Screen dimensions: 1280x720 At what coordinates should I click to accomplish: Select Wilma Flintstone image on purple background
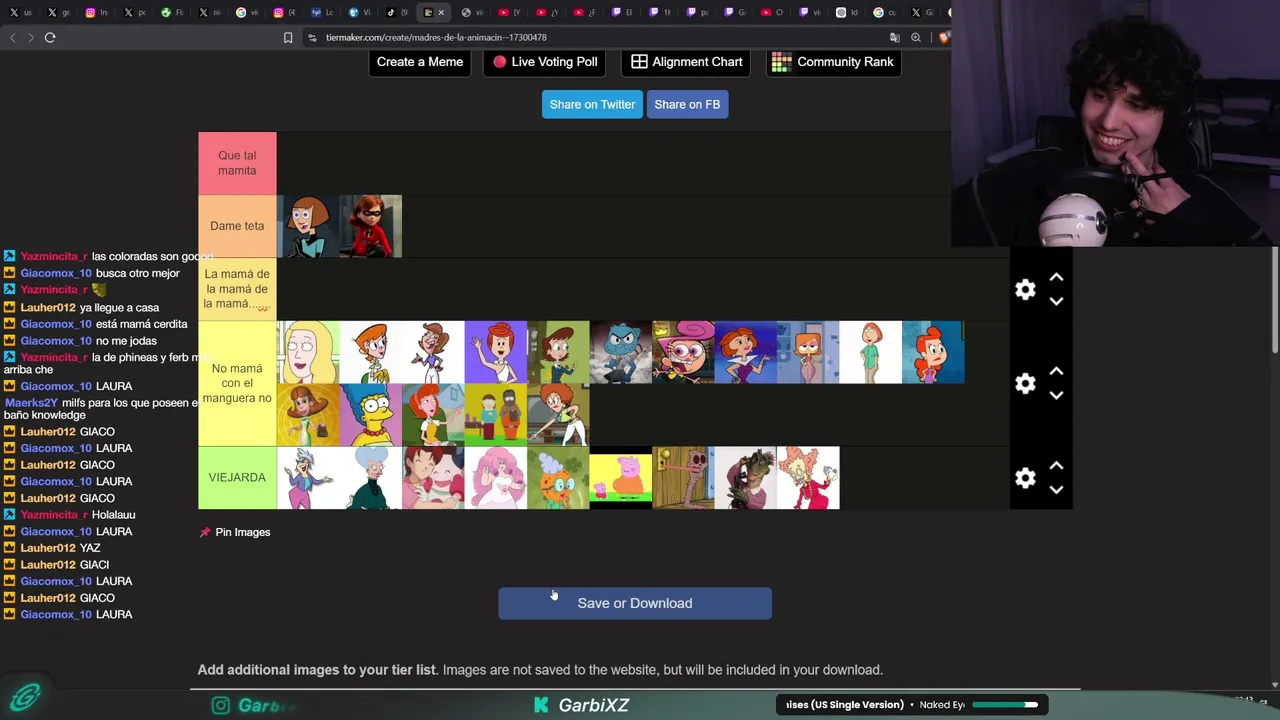(495, 352)
